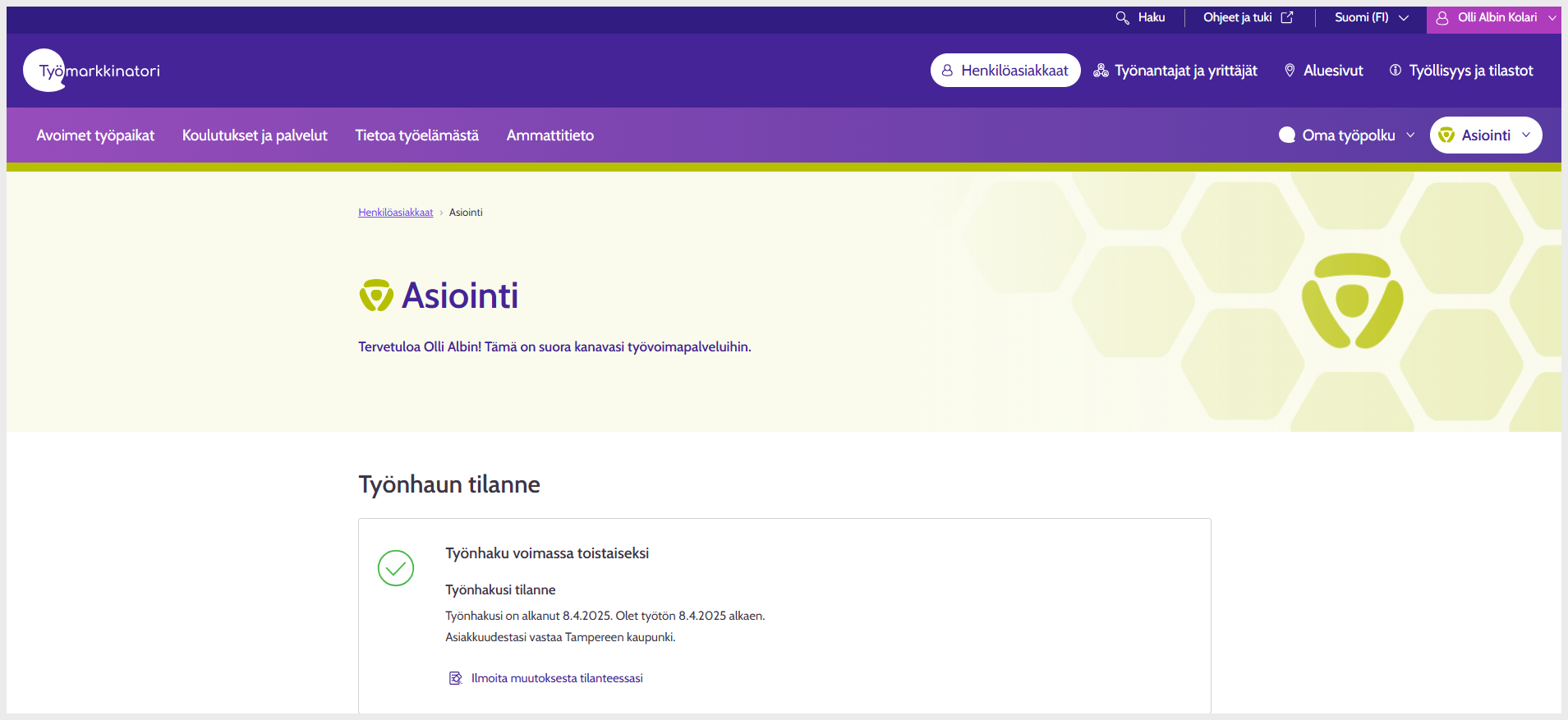Click the Työnhakusi tilanne subheading
Screen dimensions: 1568x720
[x=500, y=589]
